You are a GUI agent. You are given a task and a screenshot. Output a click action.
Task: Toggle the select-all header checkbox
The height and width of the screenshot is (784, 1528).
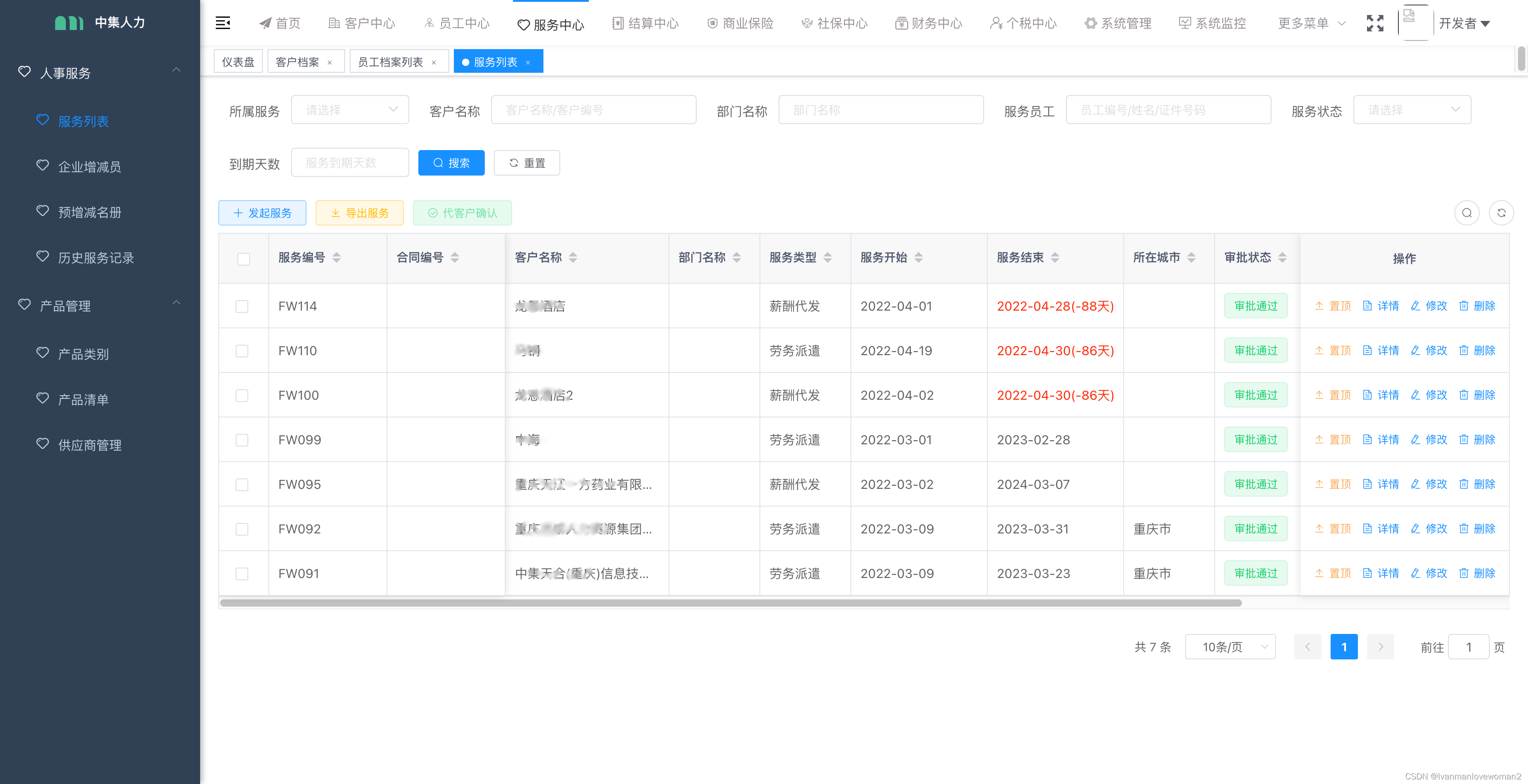pos(244,259)
